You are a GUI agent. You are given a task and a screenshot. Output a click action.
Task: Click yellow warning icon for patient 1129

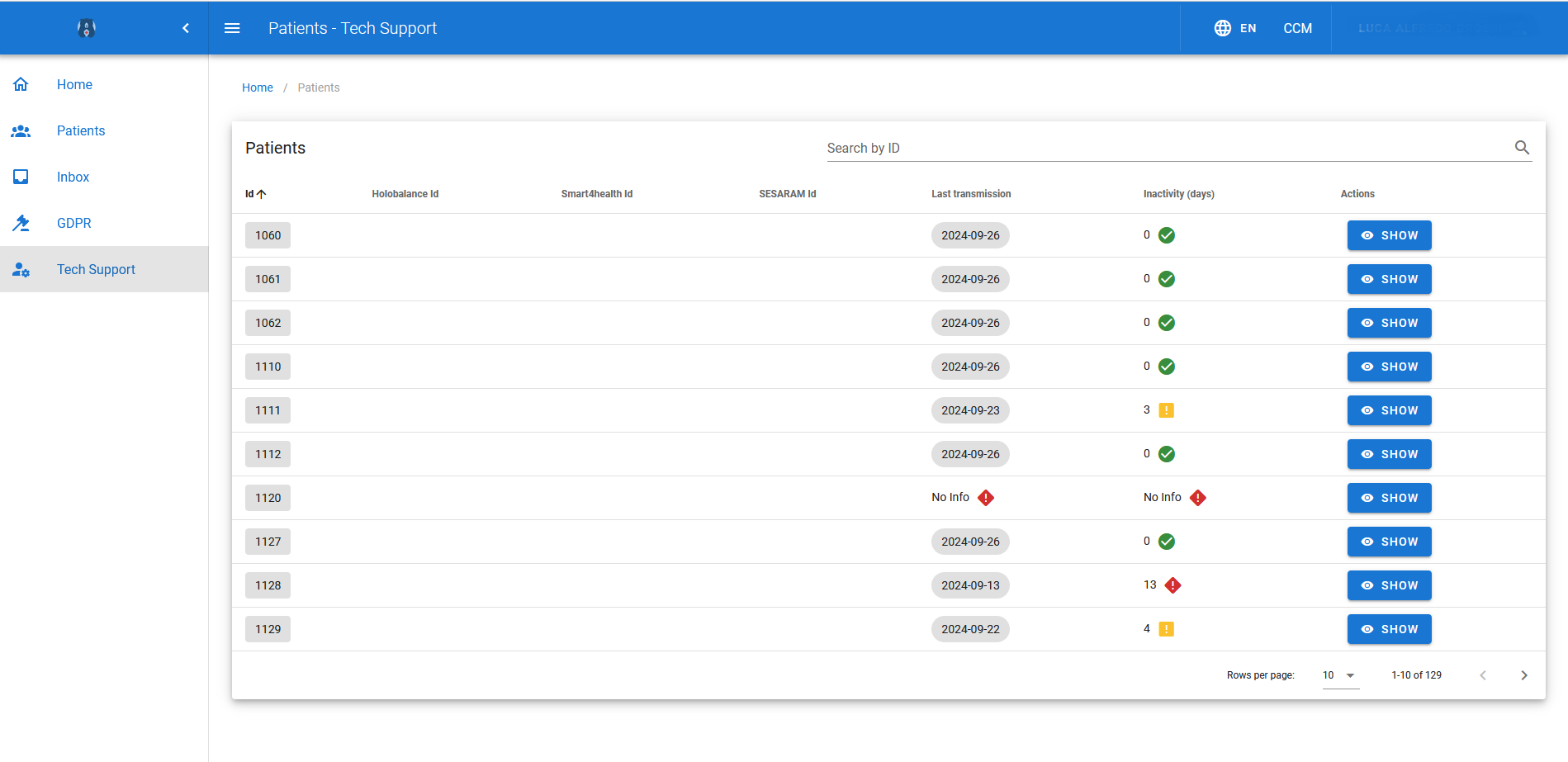click(1166, 629)
